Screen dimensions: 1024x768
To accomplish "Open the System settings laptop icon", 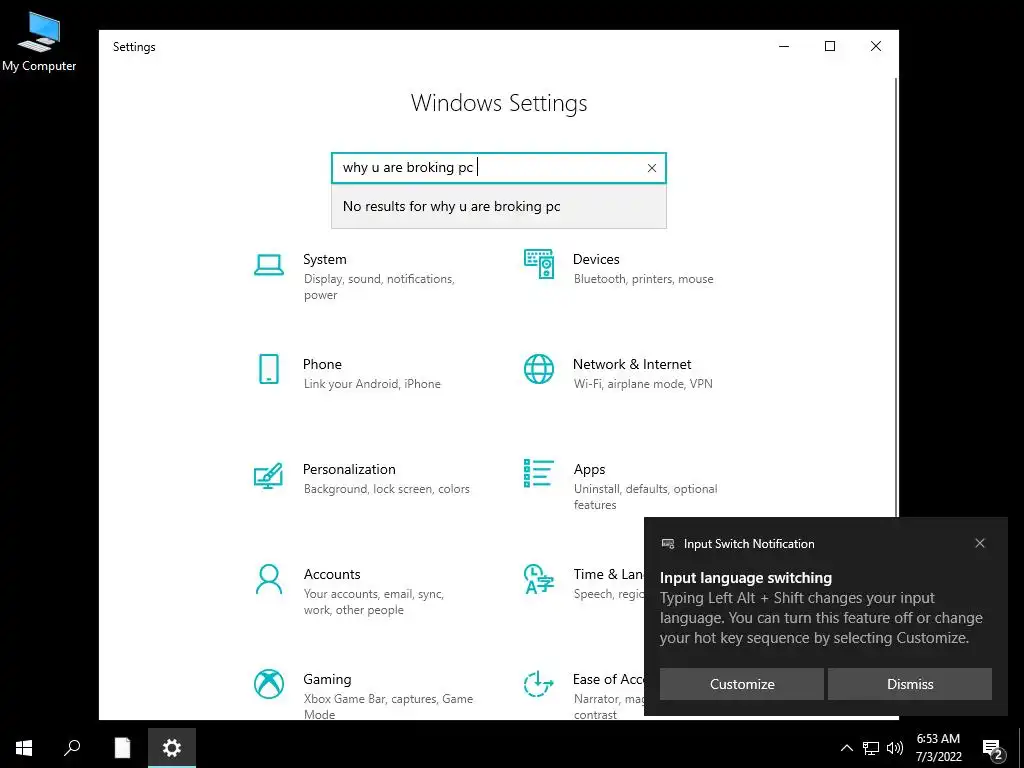I will [268, 265].
